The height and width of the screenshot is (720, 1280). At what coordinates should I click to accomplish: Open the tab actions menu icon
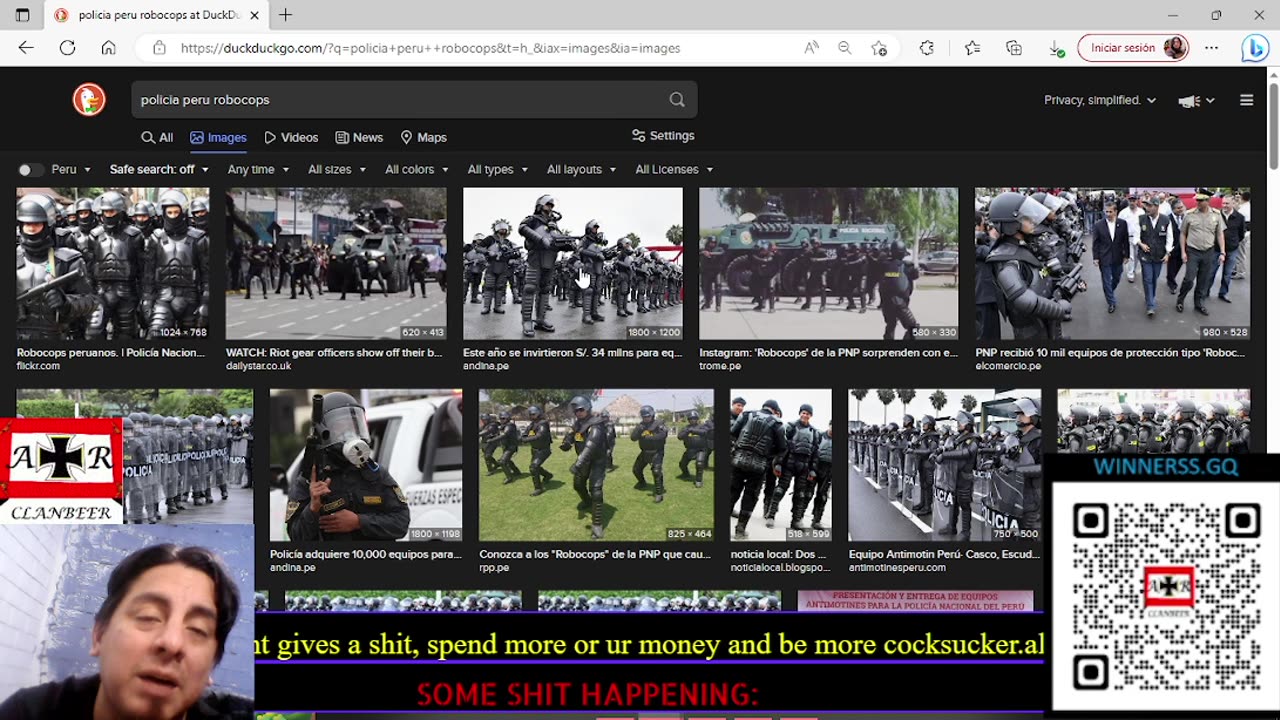coord(22,15)
